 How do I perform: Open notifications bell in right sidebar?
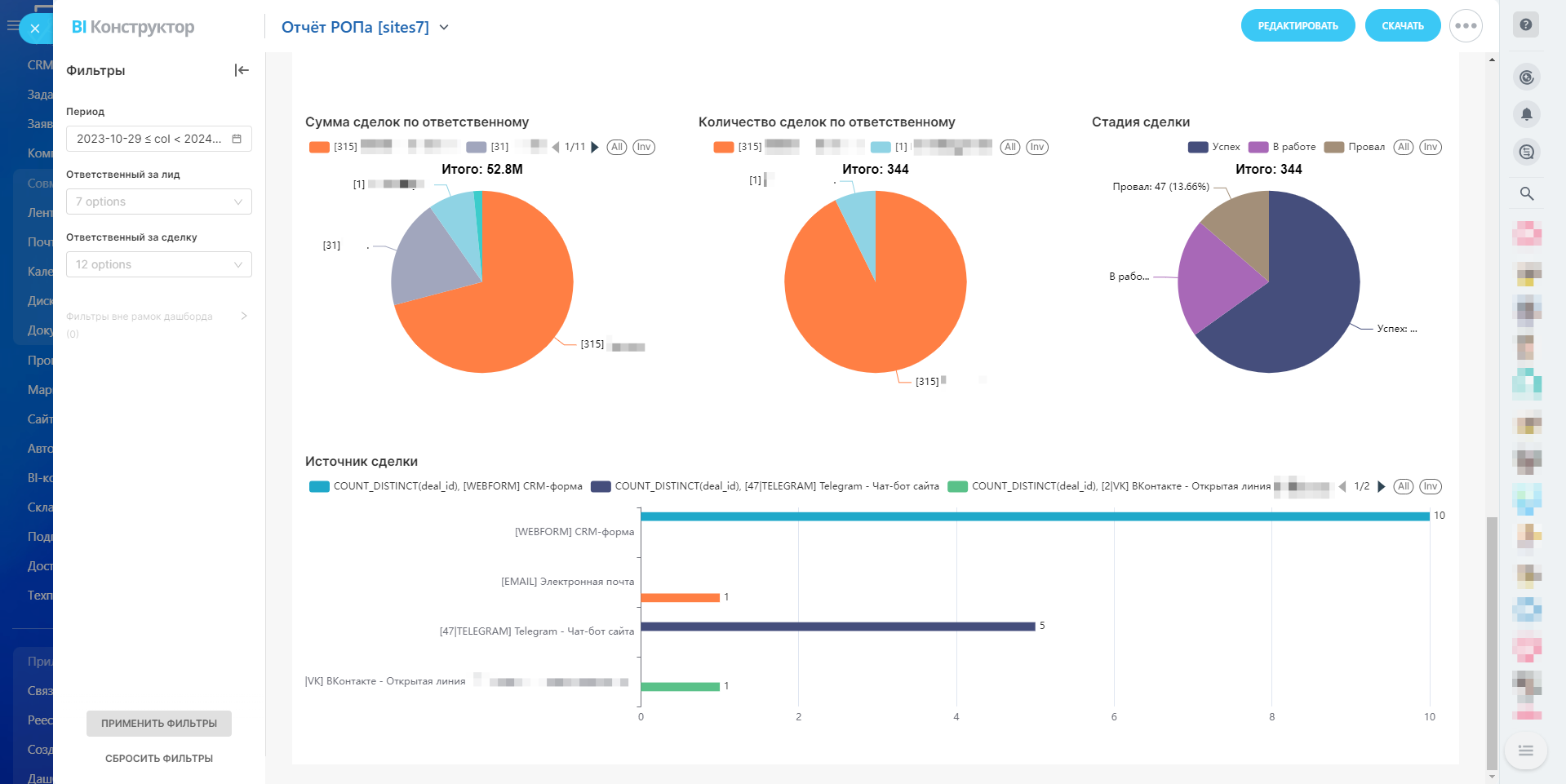1526,114
